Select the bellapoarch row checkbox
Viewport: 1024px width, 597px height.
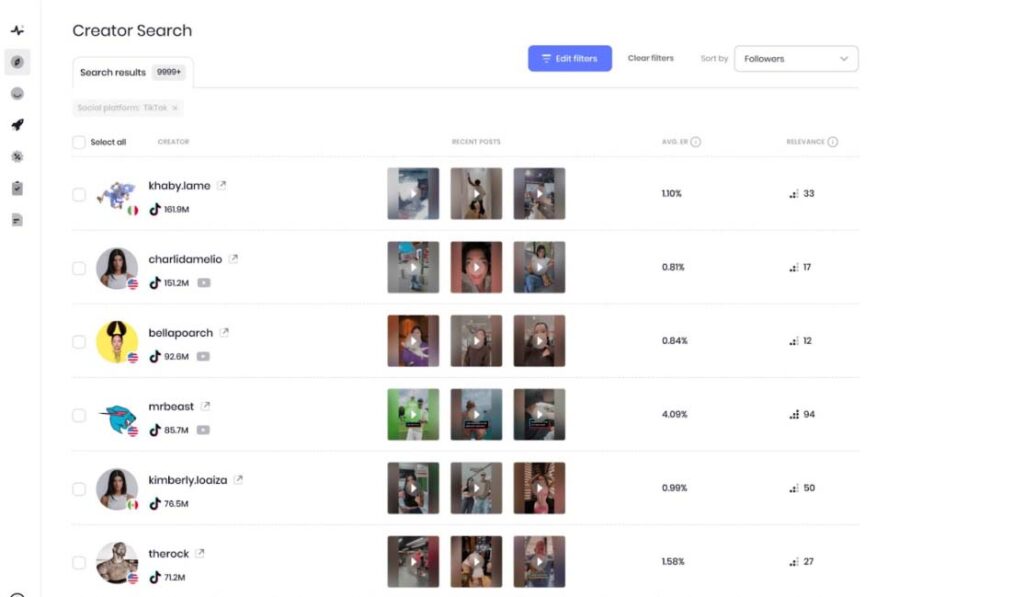pyautogui.click(x=79, y=342)
